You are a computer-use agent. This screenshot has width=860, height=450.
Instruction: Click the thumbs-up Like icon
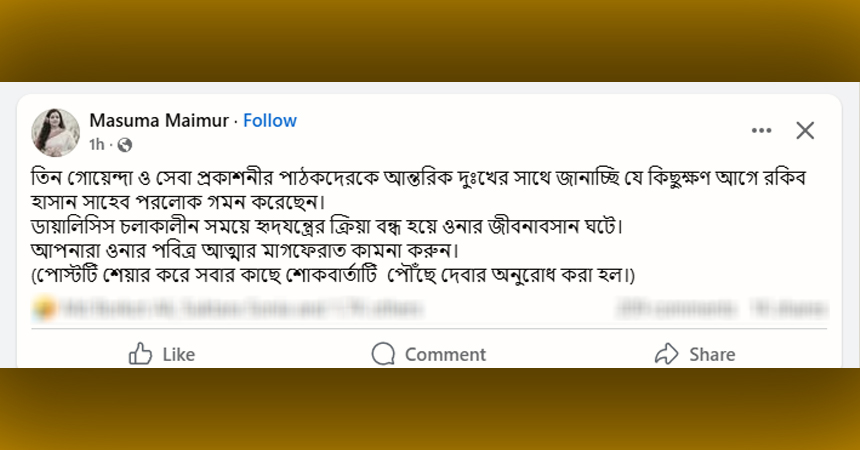(x=140, y=354)
